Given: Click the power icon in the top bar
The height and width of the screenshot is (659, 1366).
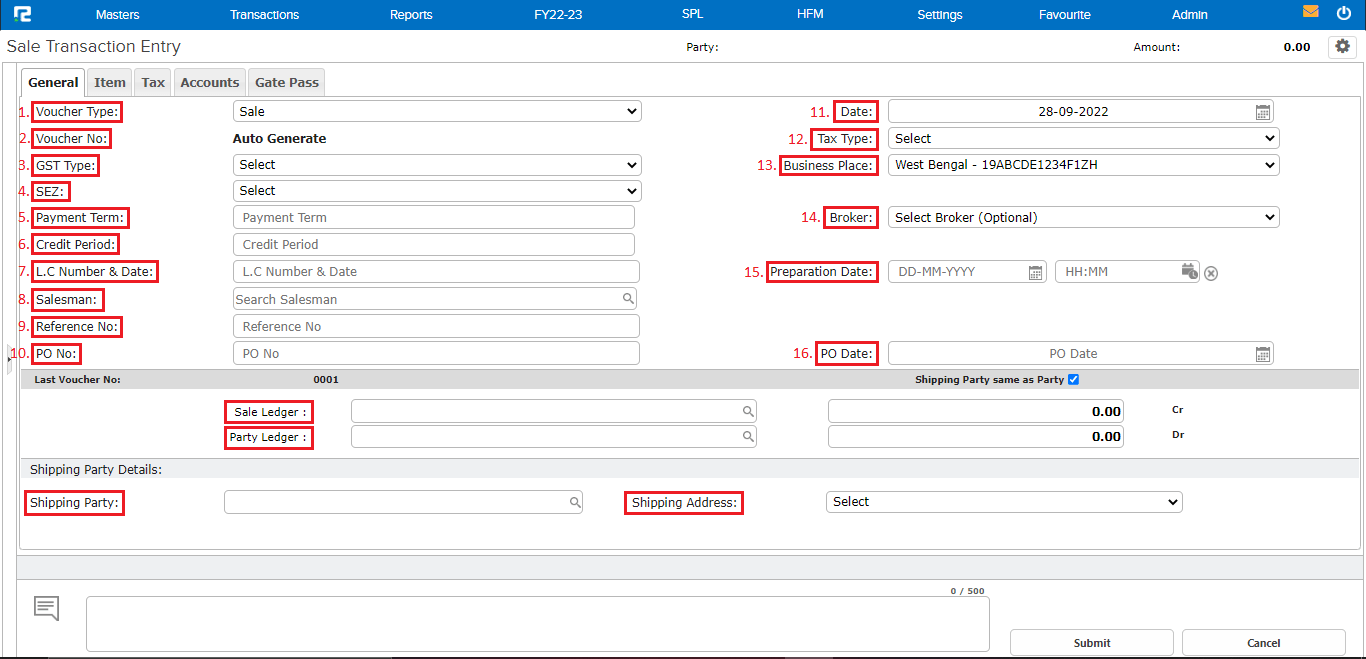Looking at the screenshot, I should [1344, 13].
